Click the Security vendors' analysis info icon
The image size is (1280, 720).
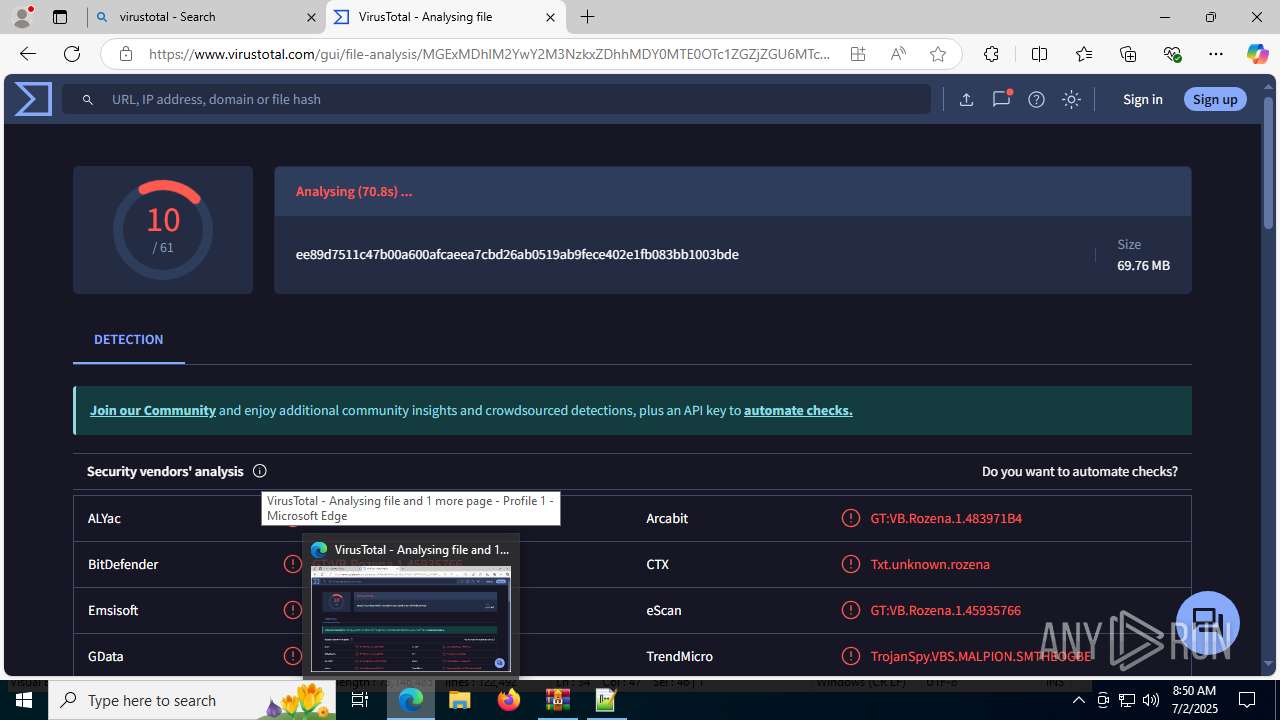260,471
